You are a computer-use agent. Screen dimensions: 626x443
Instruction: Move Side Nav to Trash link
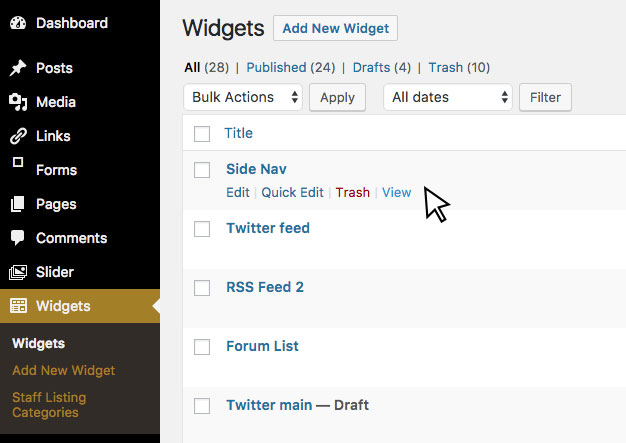click(353, 192)
